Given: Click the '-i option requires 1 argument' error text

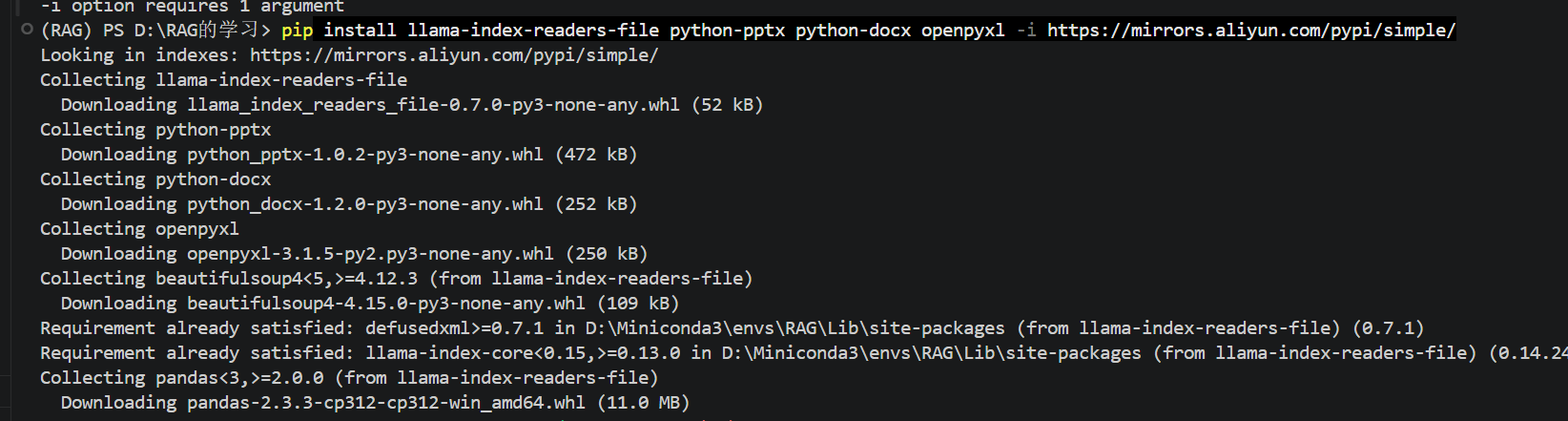Looking at the screenshot, I should tap(192, 7).
